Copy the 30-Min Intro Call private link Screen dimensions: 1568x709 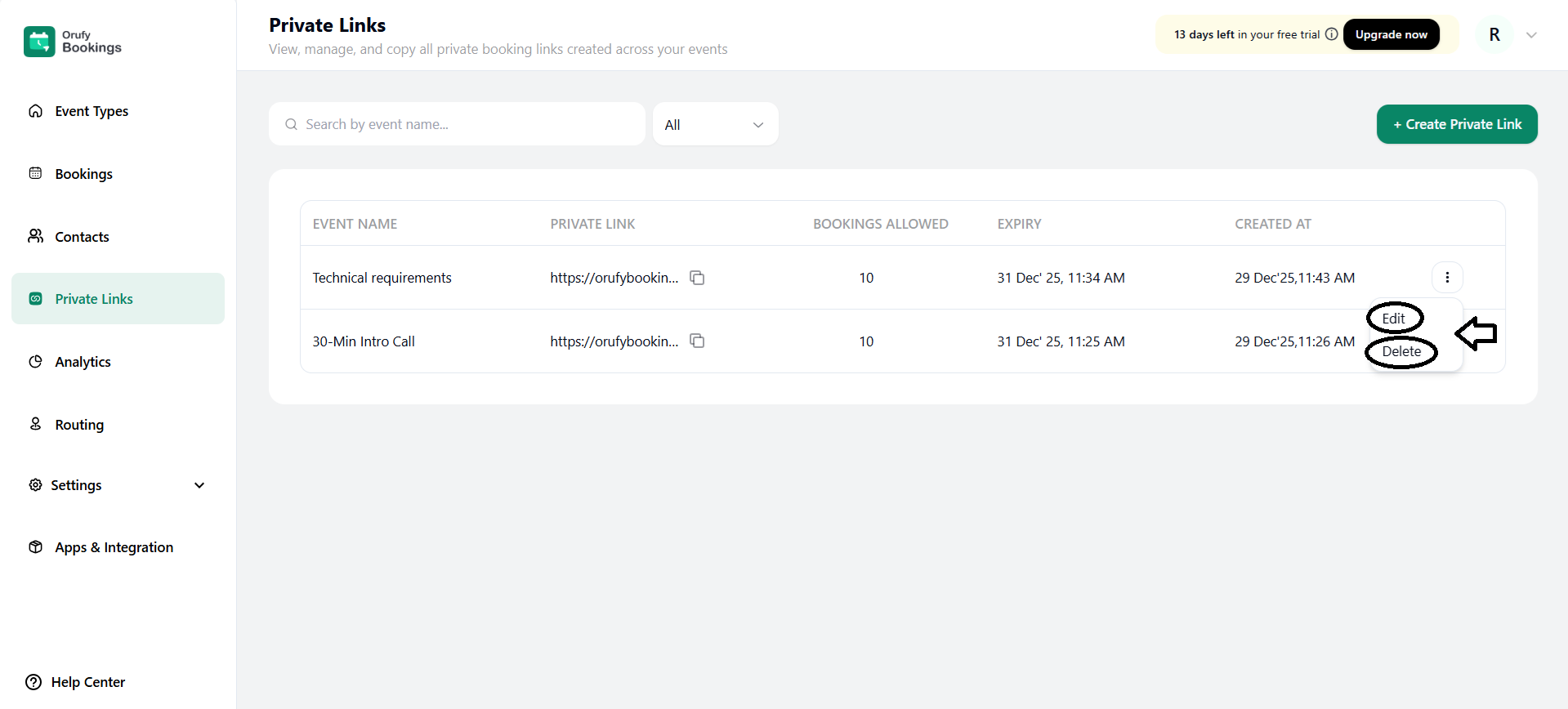click(x=697, y=341)
